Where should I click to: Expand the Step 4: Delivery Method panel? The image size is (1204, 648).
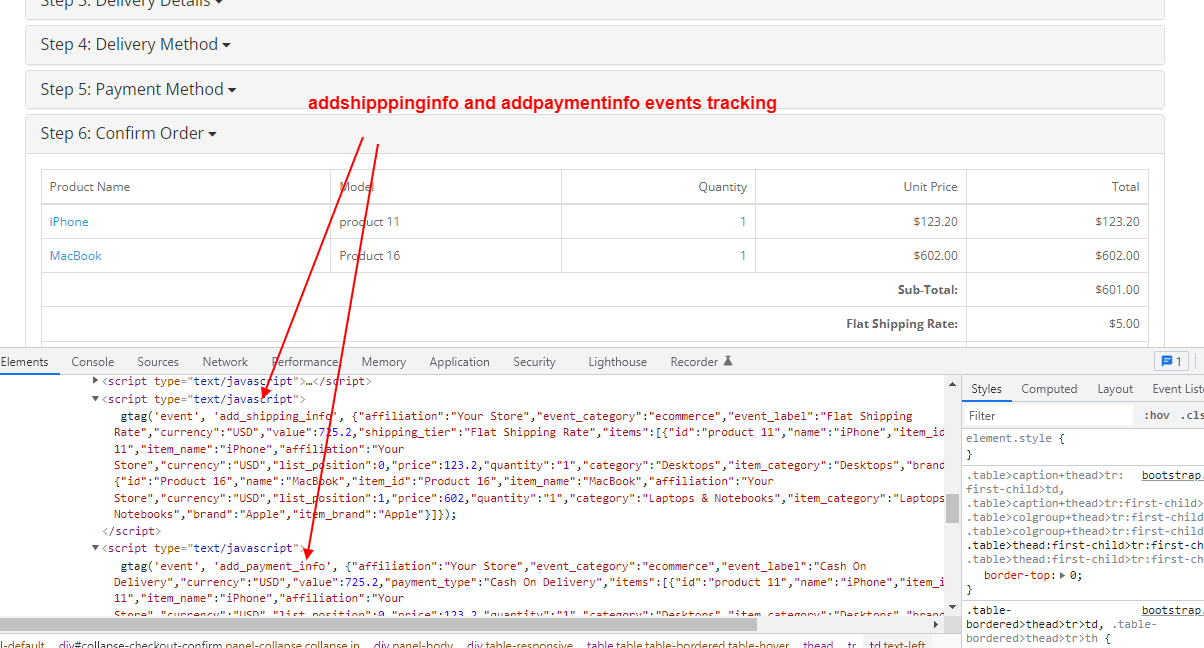point(135,45)
